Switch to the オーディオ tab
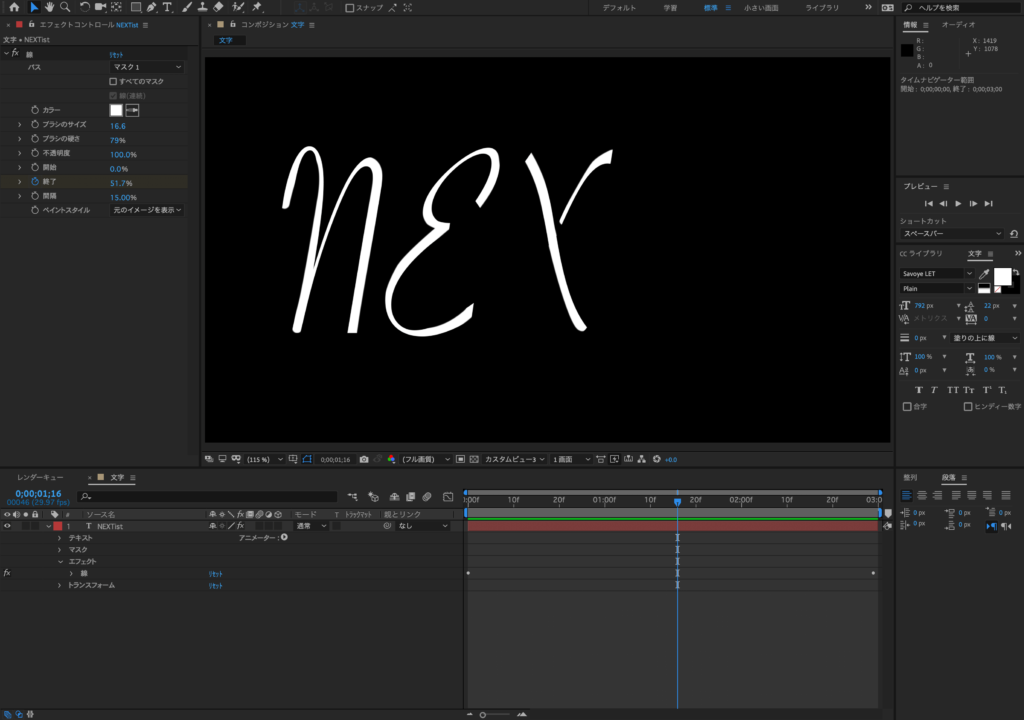The image size is (1024, 720). coord(958,25)
